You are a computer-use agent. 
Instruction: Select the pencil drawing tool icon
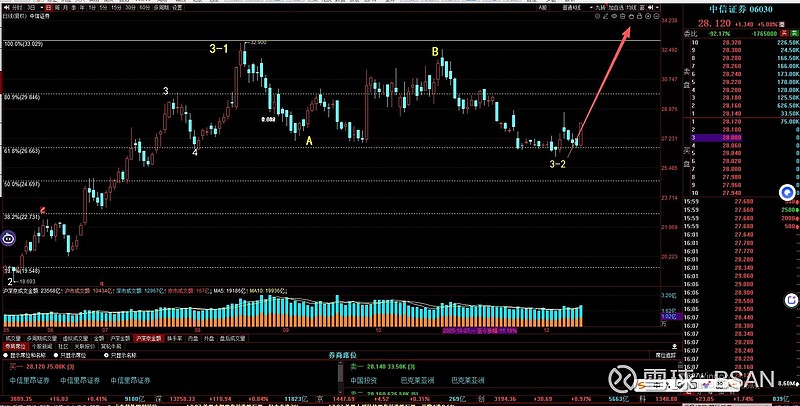[606, 16]
